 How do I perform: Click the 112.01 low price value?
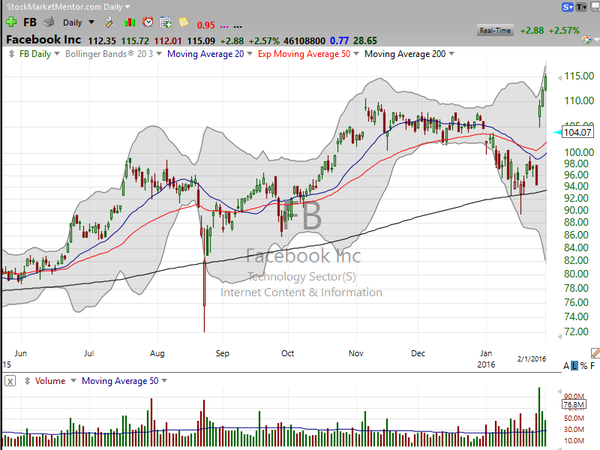[168, 41]
